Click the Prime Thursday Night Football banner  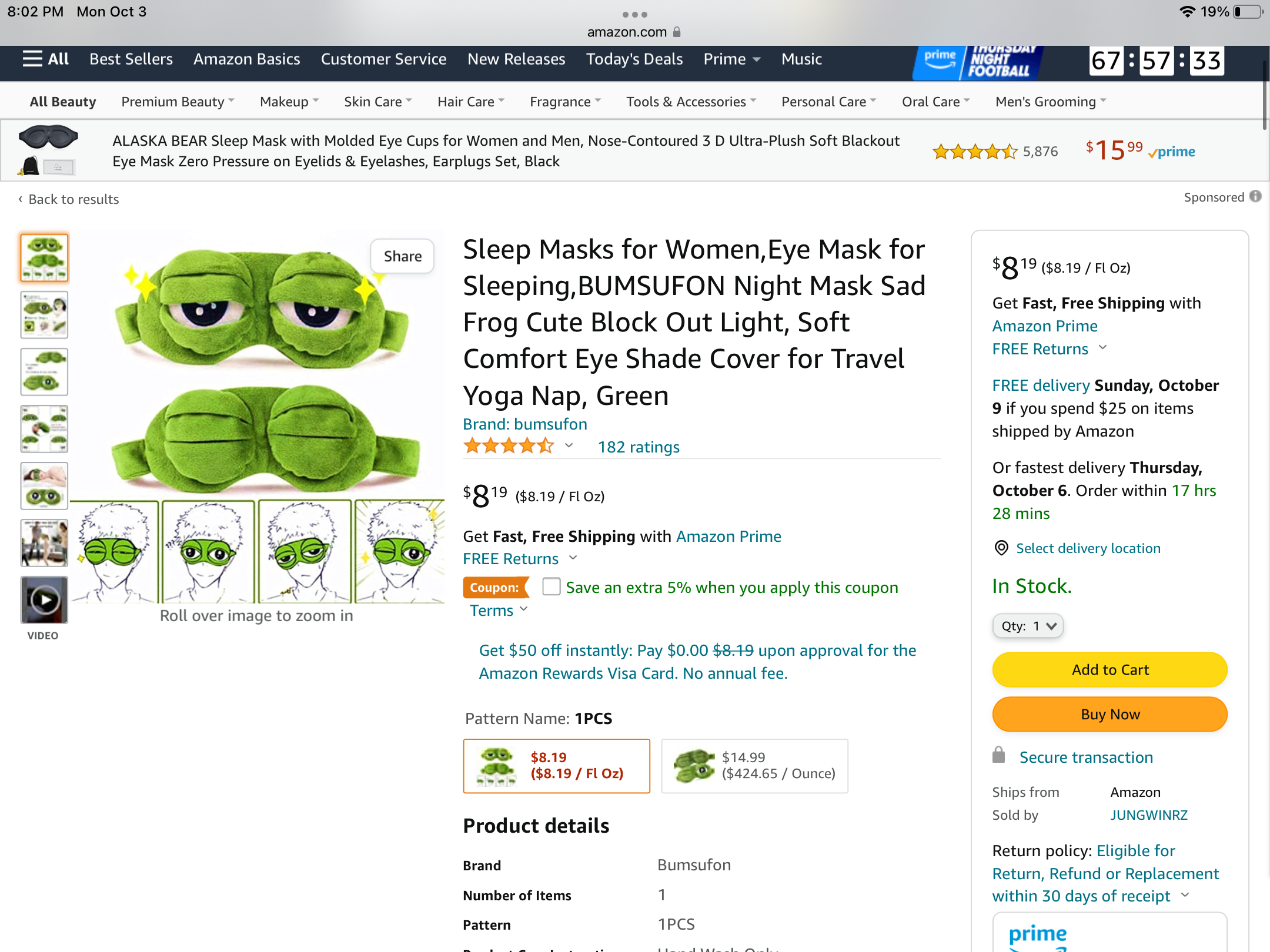(976, 62)
